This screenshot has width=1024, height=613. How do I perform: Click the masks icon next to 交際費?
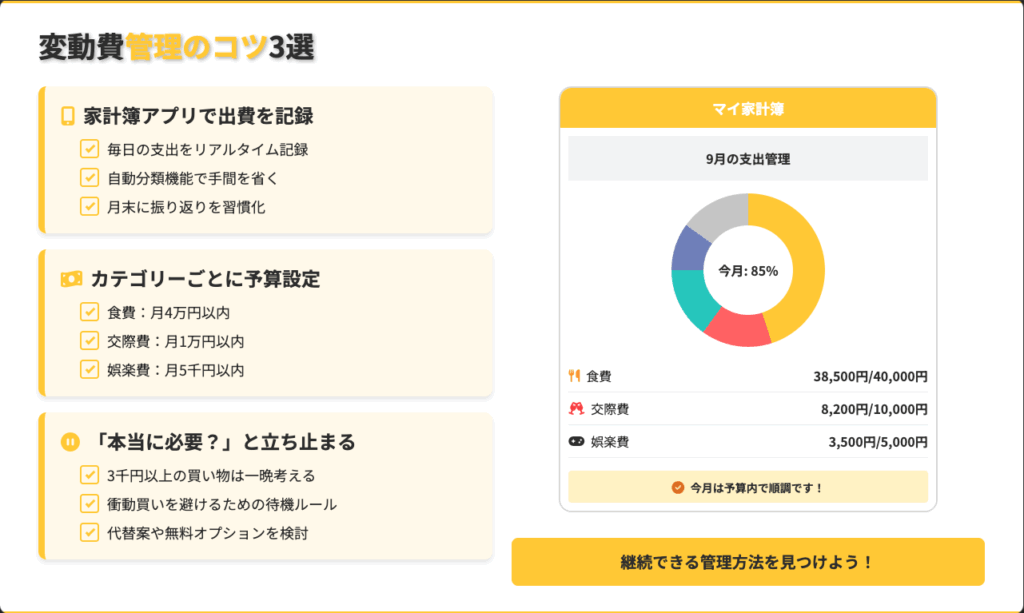pos(576,409)
